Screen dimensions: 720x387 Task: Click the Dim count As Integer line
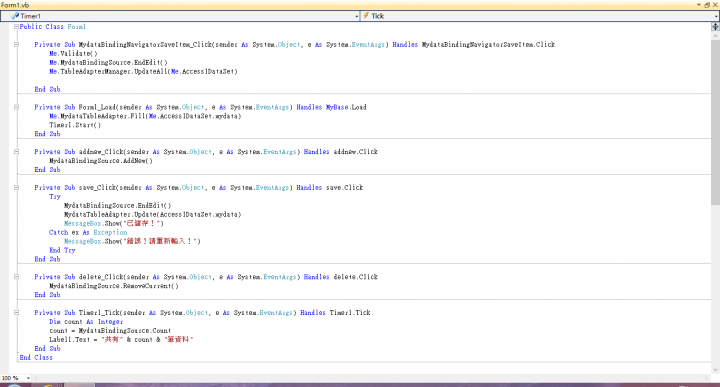86,322
